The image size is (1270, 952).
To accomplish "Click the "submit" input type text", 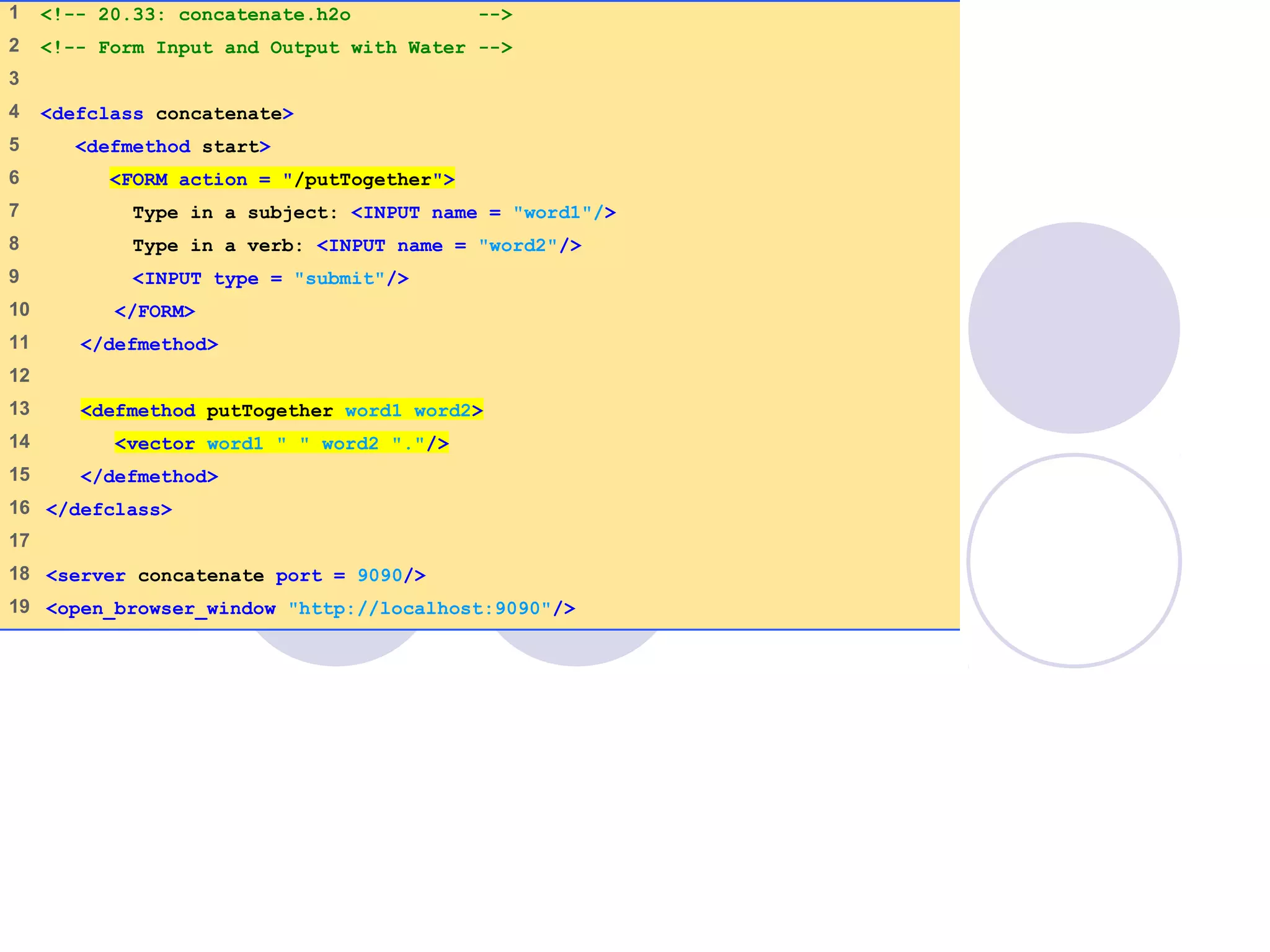I will click(x=339, y=279).
